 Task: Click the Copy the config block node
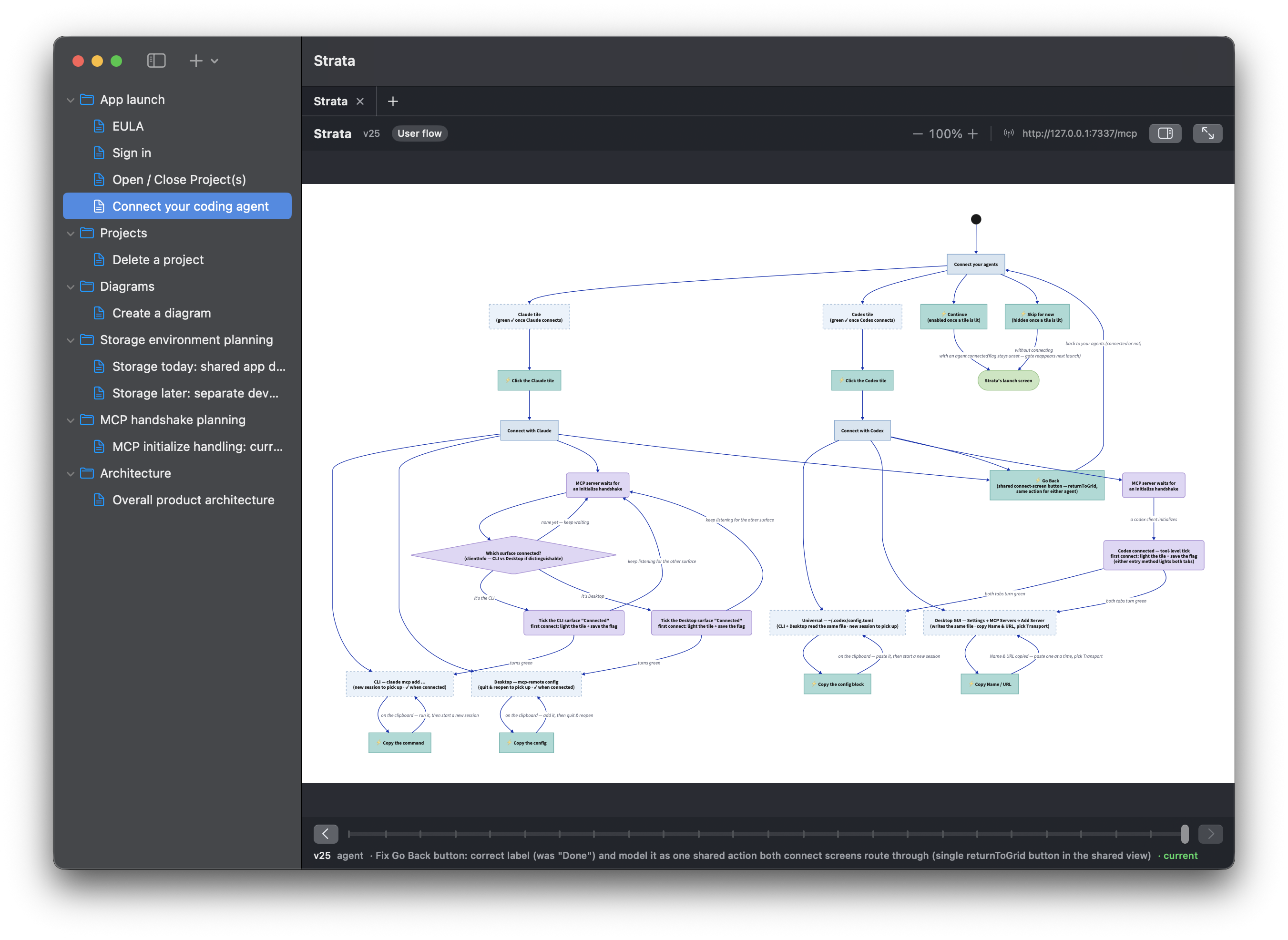click(x=837, y=684)
